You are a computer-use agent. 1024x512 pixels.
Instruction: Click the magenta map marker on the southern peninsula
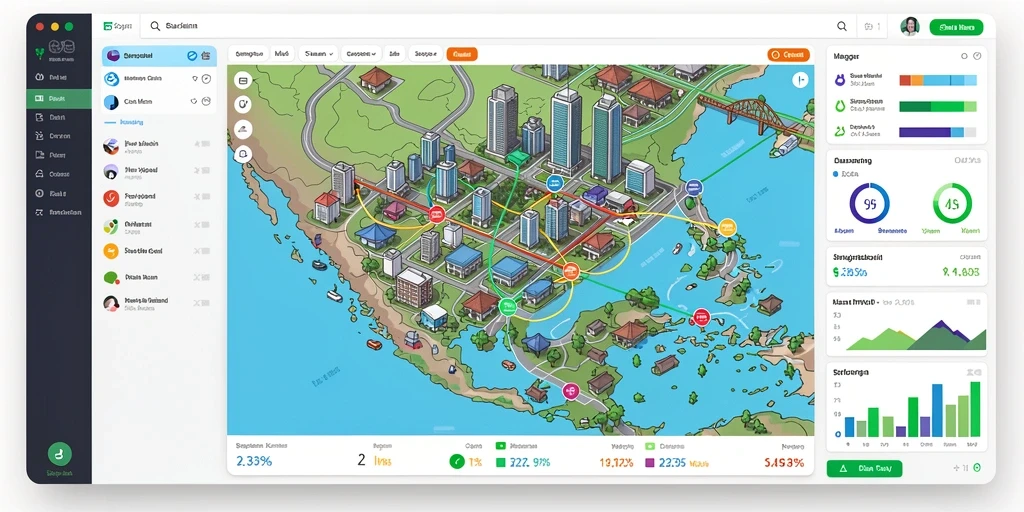coord(570,391)
